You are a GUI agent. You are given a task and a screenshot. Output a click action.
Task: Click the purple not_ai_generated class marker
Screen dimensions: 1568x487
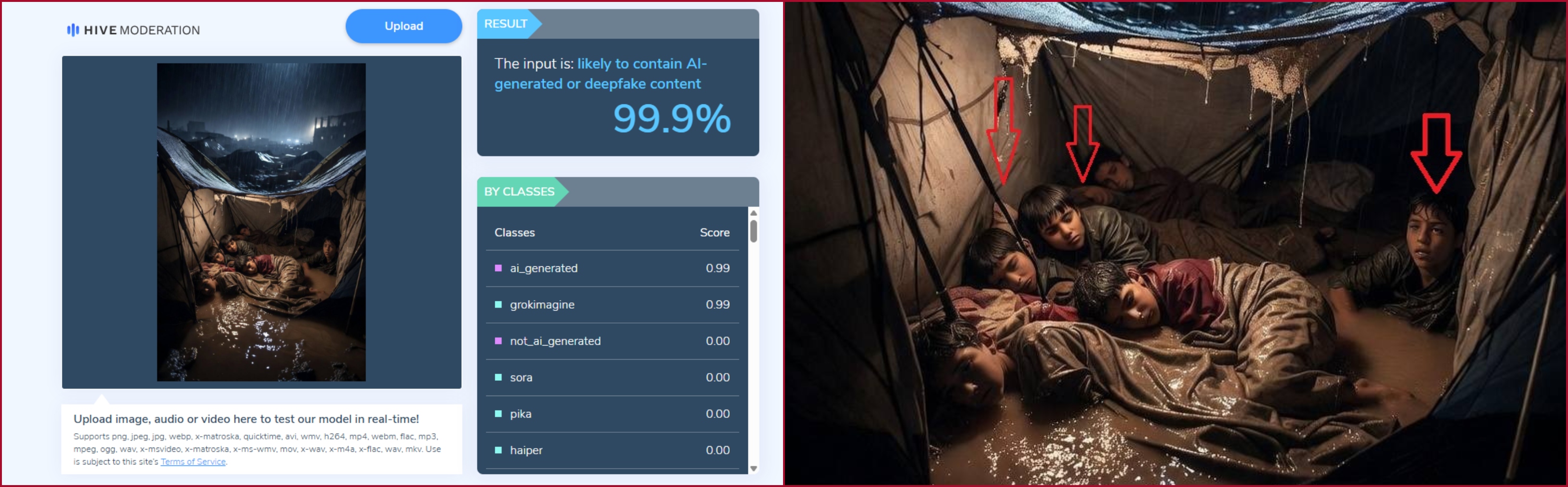(498, 341)
